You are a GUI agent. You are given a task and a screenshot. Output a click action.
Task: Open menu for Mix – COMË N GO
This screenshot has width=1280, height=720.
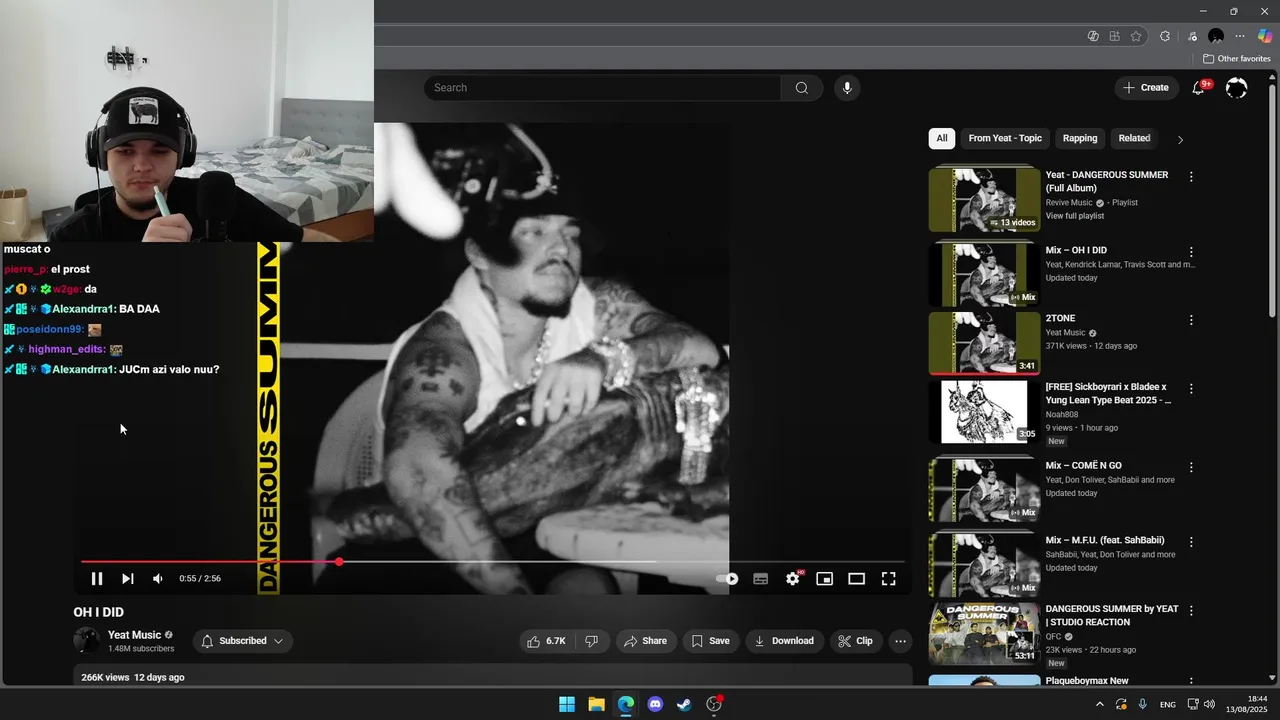point(1191,467)
